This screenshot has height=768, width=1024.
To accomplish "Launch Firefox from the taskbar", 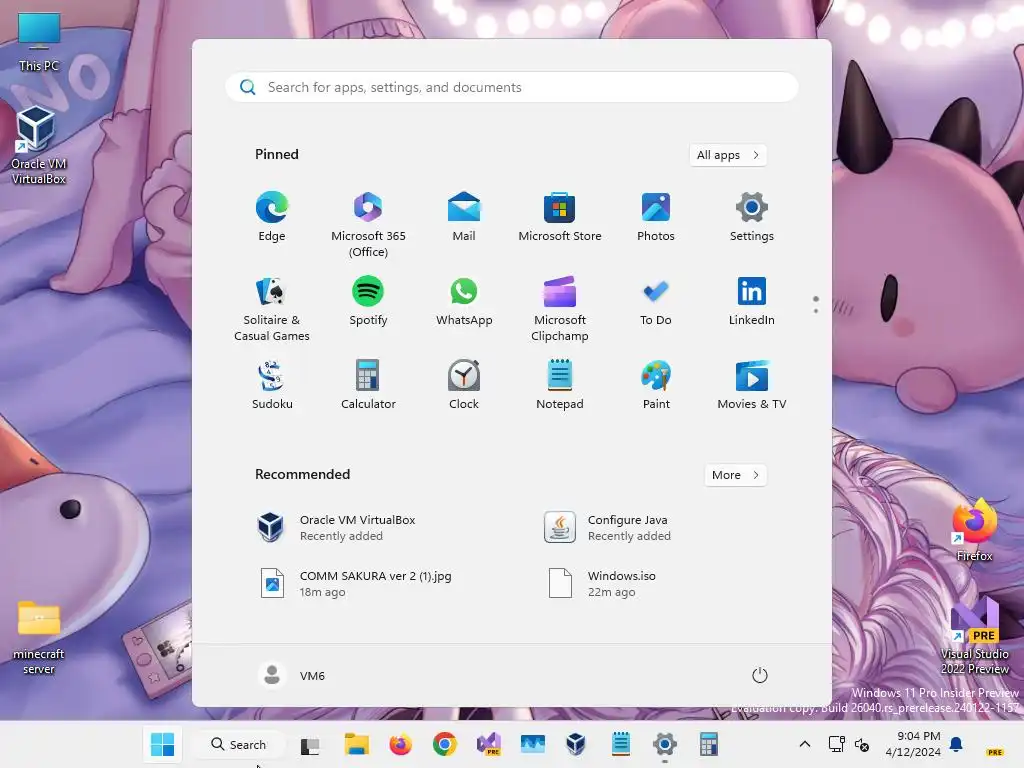I will (400, 744).
